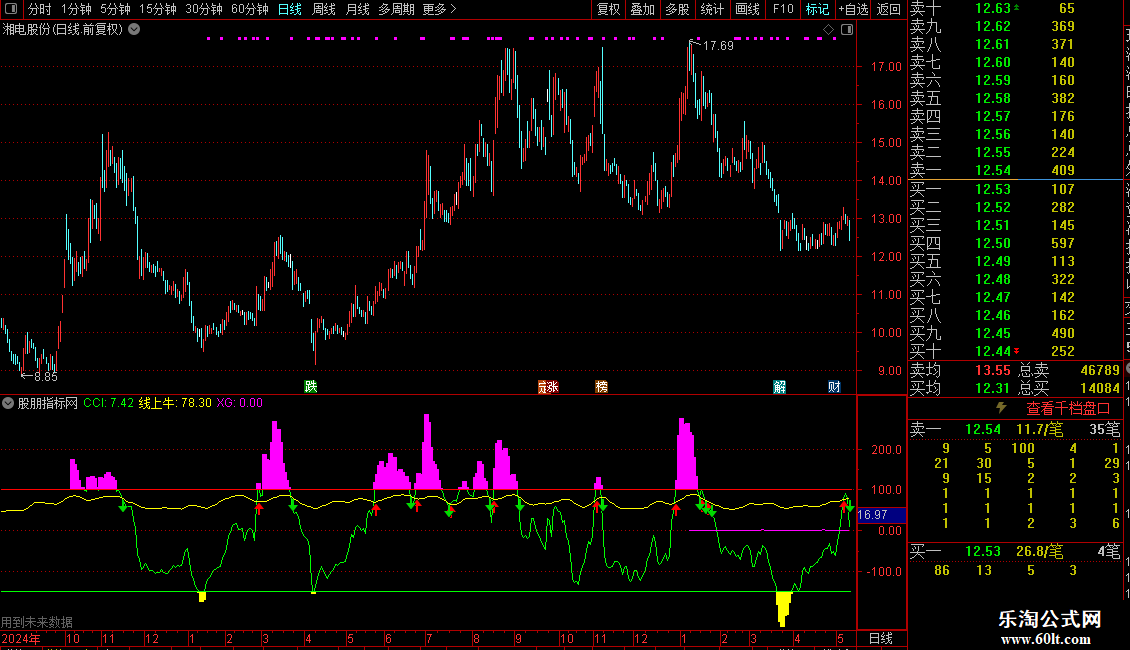This screenshot has height=650, width=1130.
Task: Select the 买一 12.53 quote row
Action: 1015,189
